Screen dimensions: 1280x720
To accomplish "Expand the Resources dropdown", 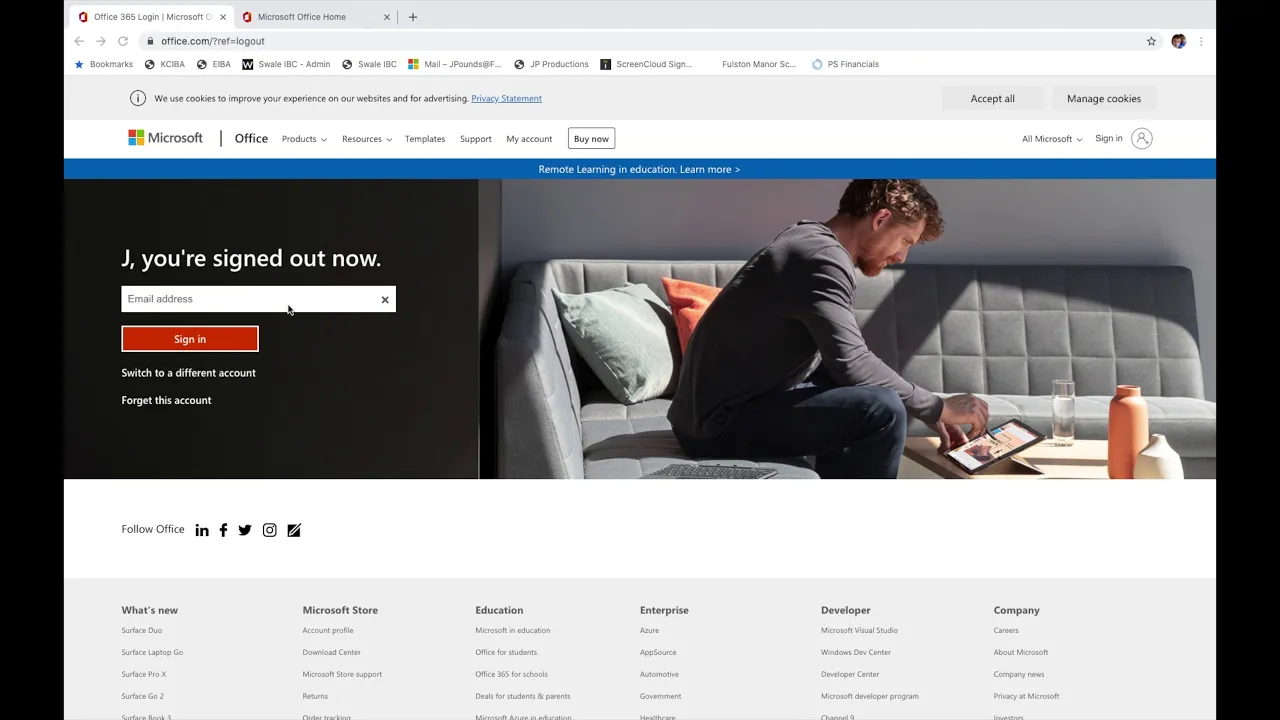I will pos(367,139).
